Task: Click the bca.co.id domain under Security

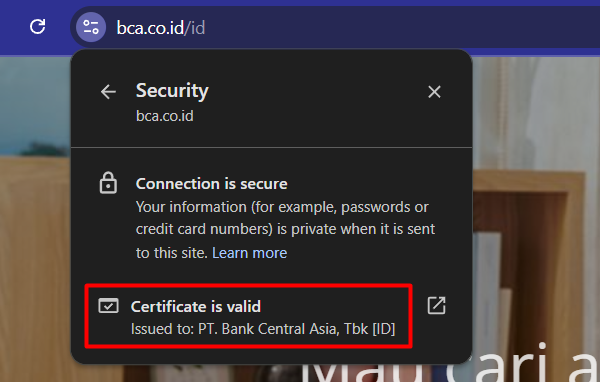Action: pyautogui.click(x=165, y=116)
